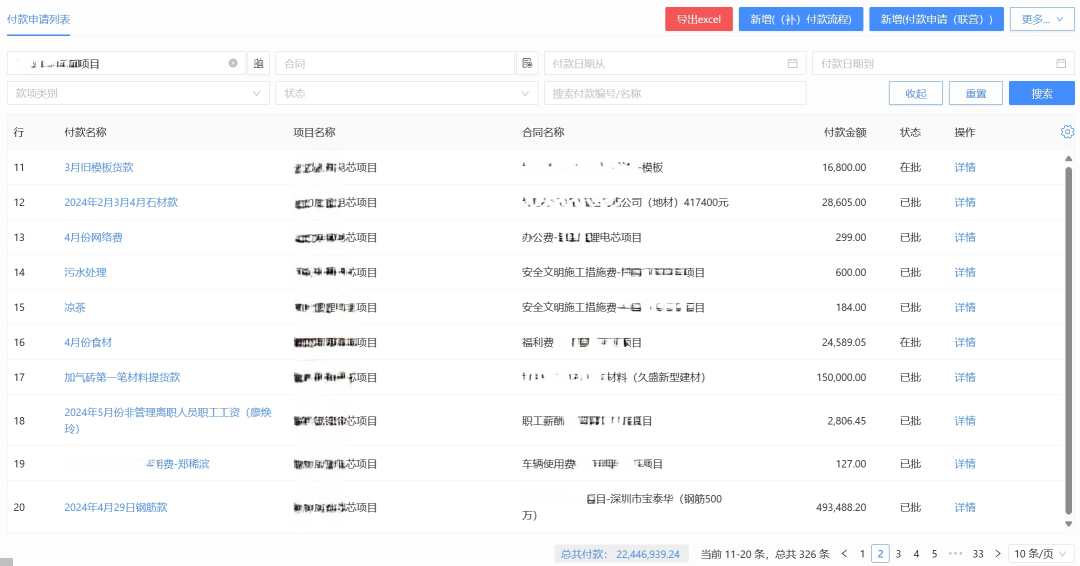Click 付款名称 column header
This screenshot has height=566, width=1080.
click(85, 132)
